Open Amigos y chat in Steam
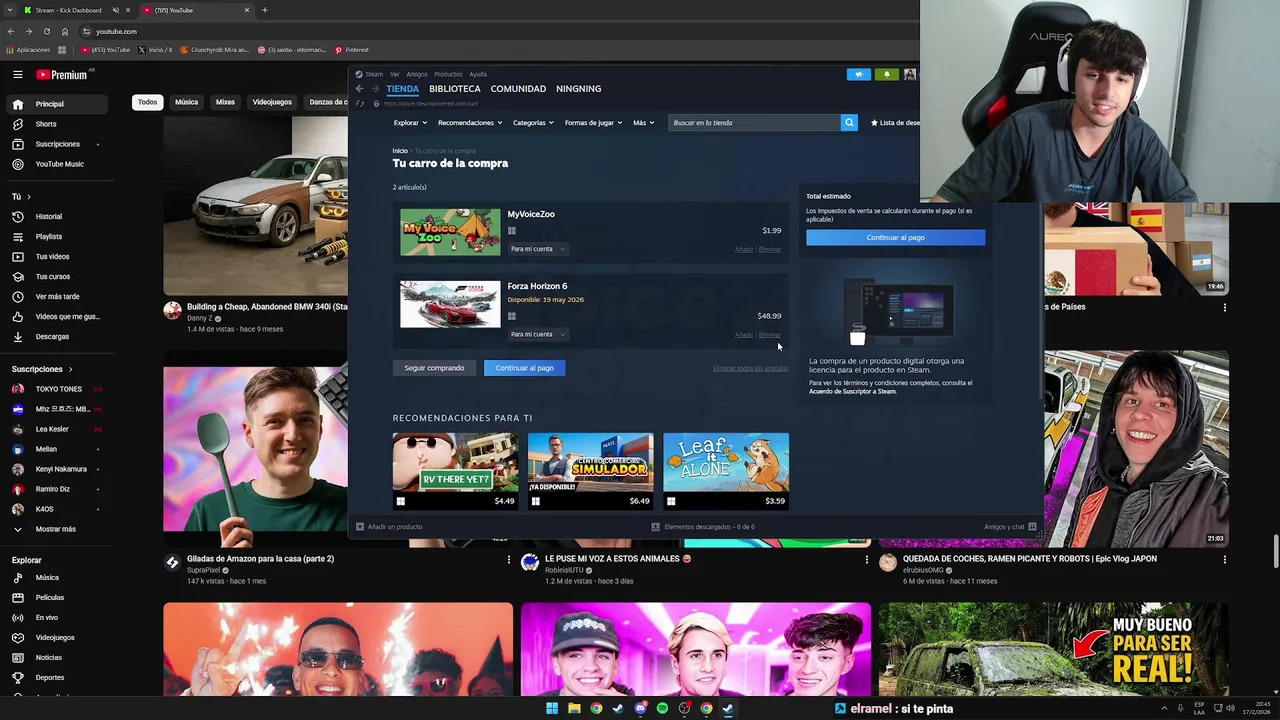The width and height of the screenshot is (1280, 720). pos(1010,526)
